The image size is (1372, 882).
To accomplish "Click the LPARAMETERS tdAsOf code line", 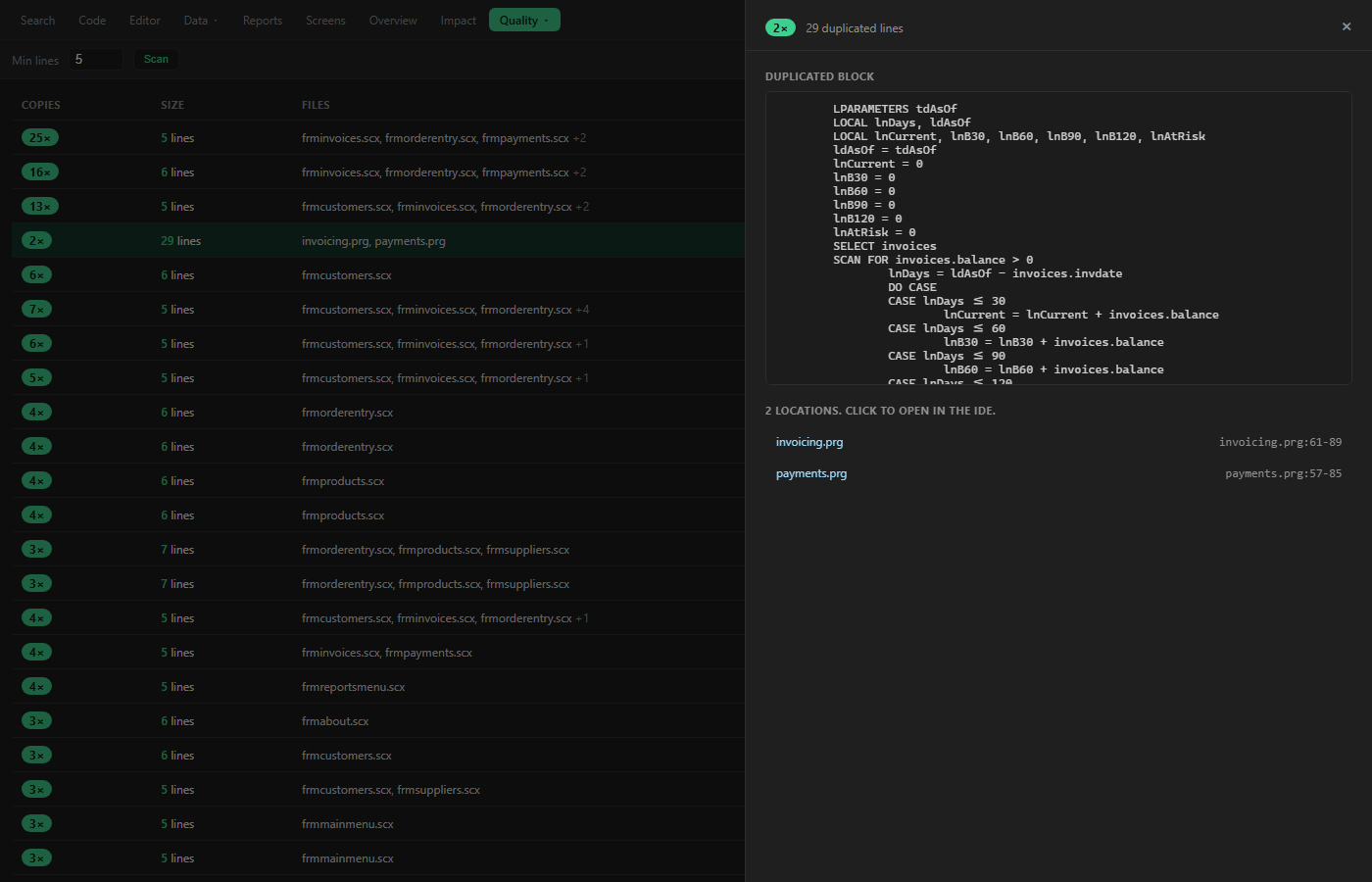I will 895,109.
